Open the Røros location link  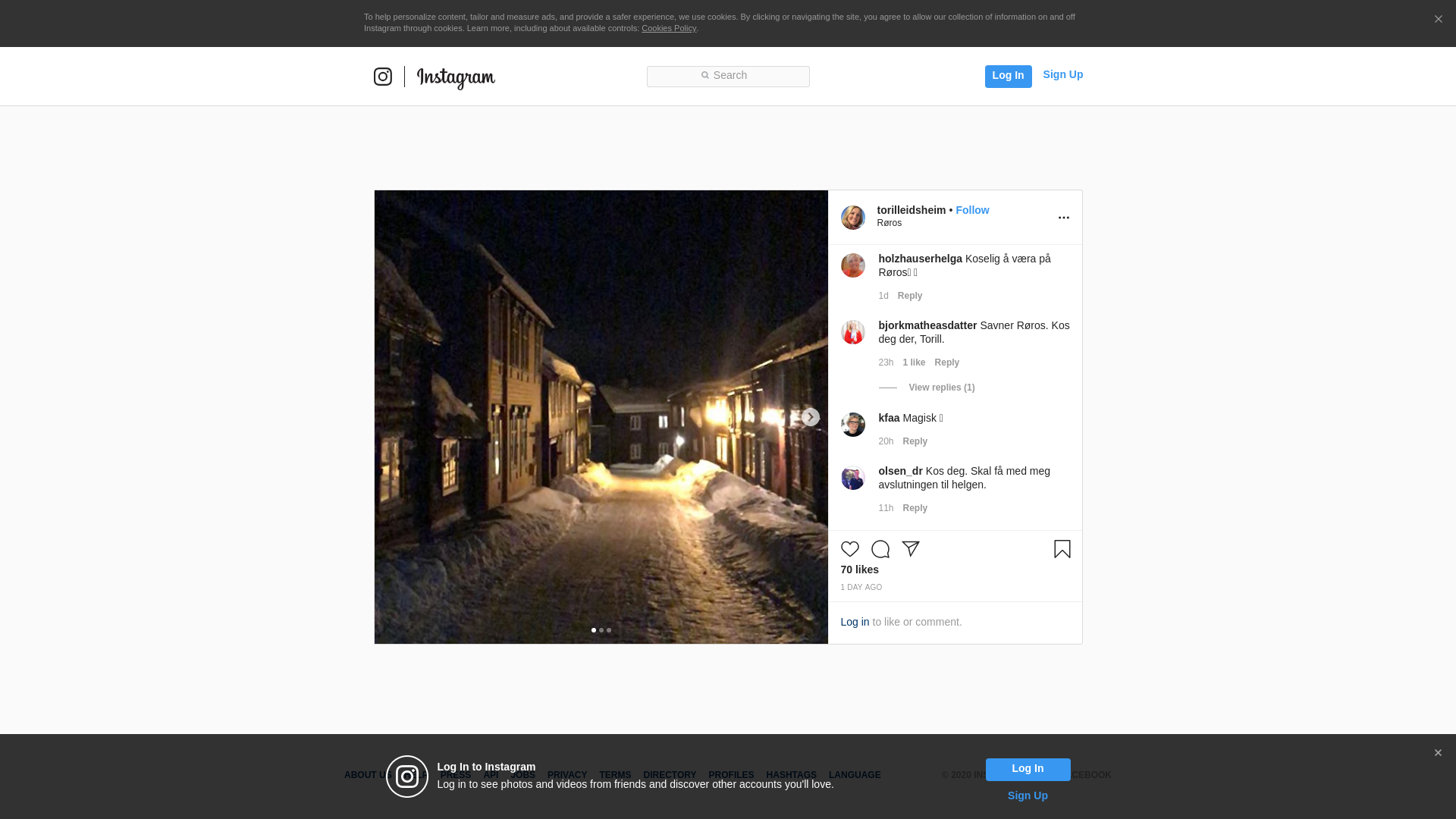point(890,223)
